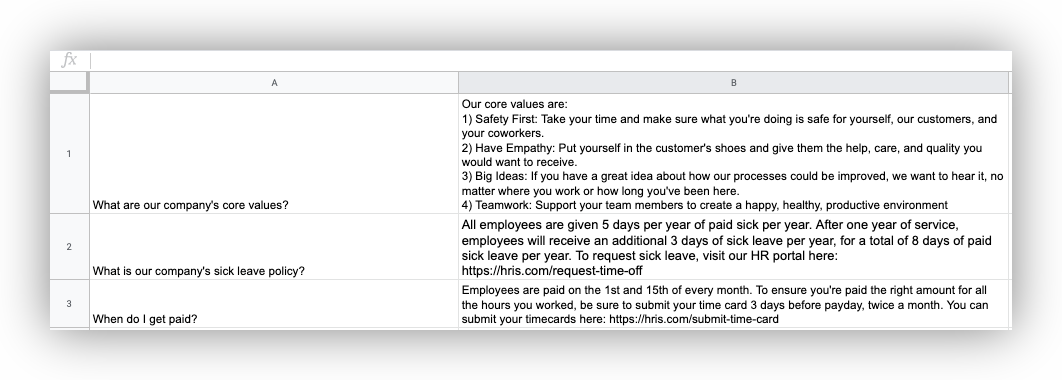Image resolution: width=1062 pixels, height=380 pixels.
Task: Click into the formula bar input
Action: [x=551, y=60]
